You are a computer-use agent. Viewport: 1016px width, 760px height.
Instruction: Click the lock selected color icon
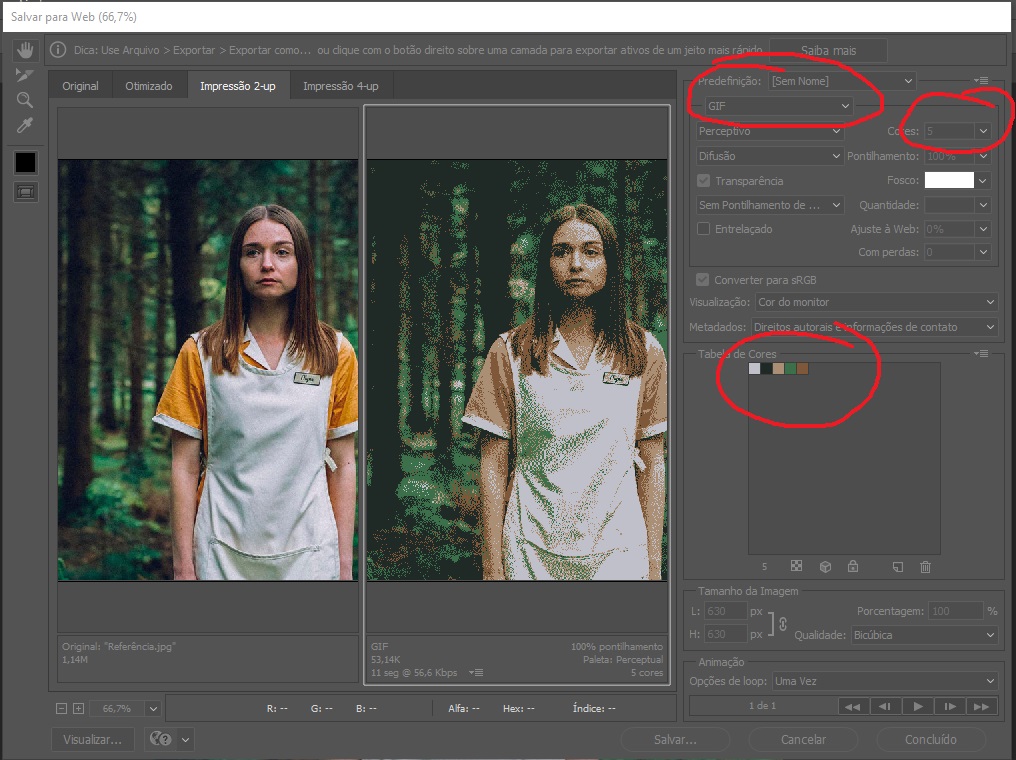click(x=852, y=567)
